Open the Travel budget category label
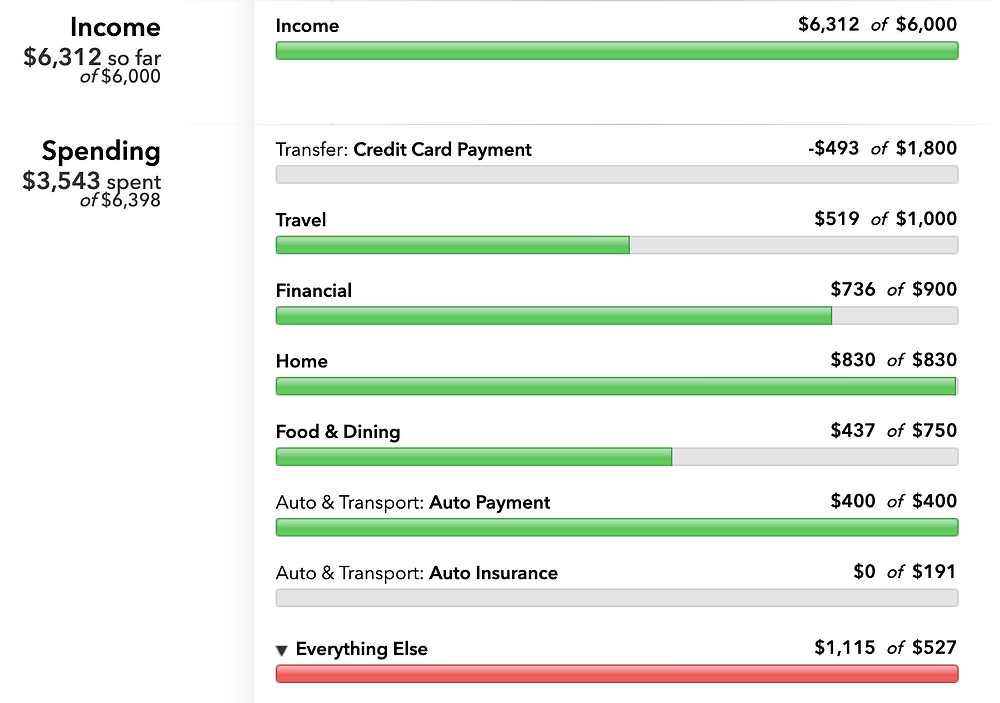The height and width of the screenshot is (703, 1000). point(301,220)
